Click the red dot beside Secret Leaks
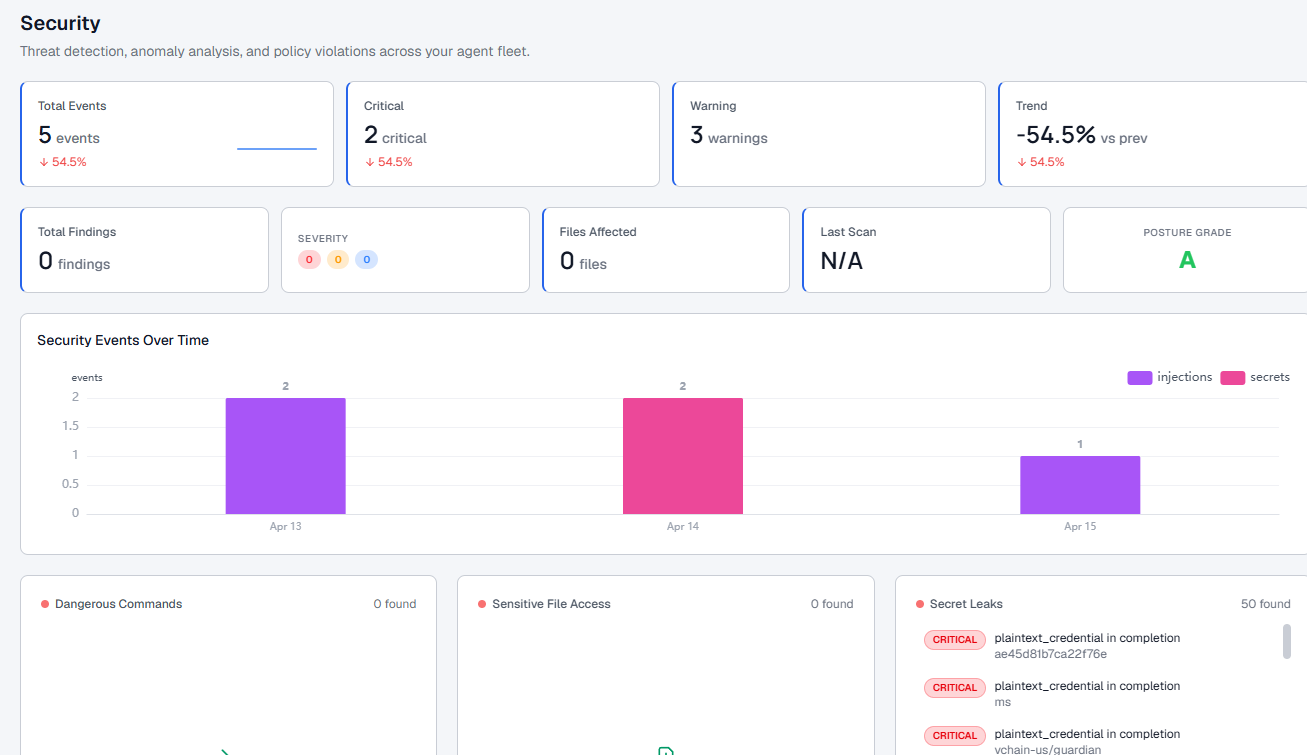This screenshot has width=1307, height=755. coord(920,604)
